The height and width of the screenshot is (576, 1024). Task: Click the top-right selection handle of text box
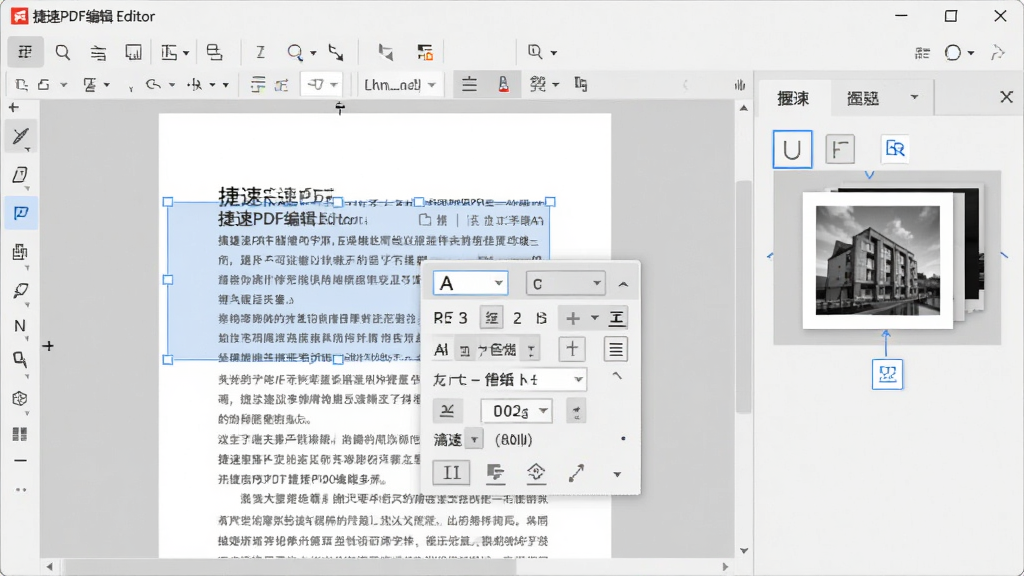[x=550, y=202]
